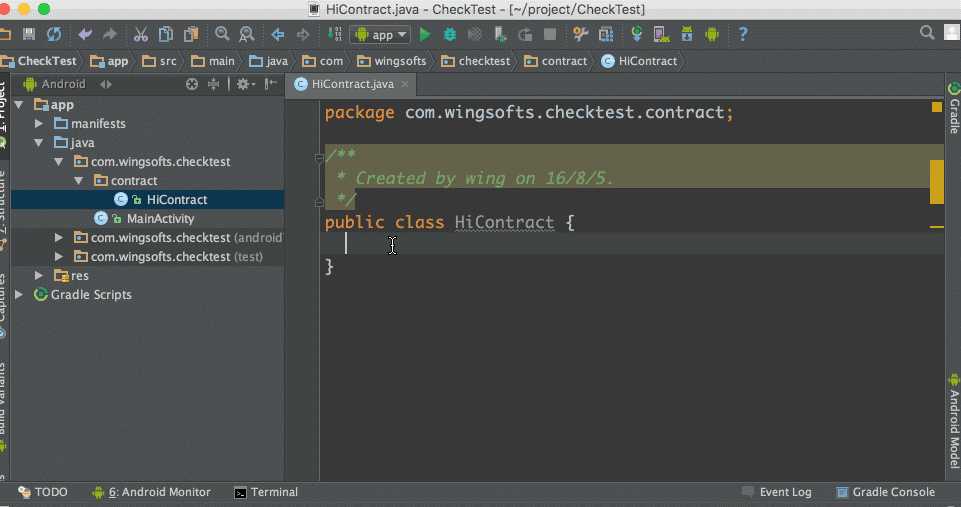The image size is (961, 507).
Task: Click the Forward navigation arrow
Action: (303, 34)
